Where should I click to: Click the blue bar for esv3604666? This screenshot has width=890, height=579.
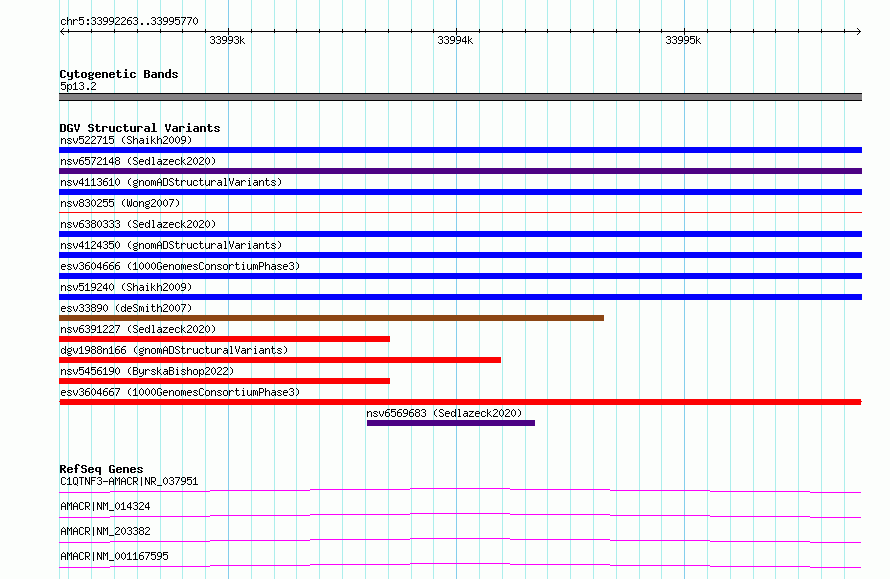460,276
